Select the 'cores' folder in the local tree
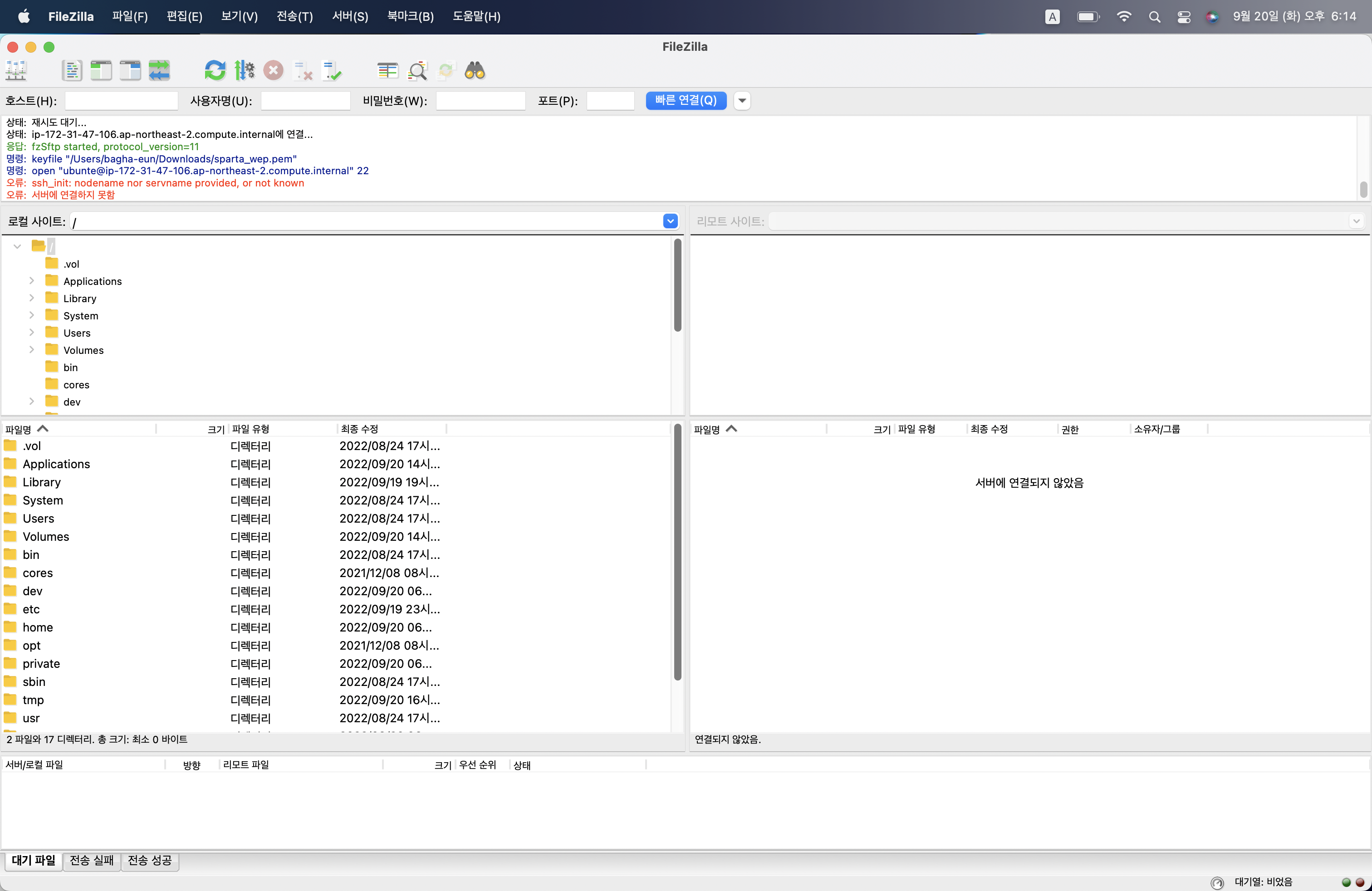Image resolution: width=1372 pixels, height=891 pixels. [x=76, y=384]
